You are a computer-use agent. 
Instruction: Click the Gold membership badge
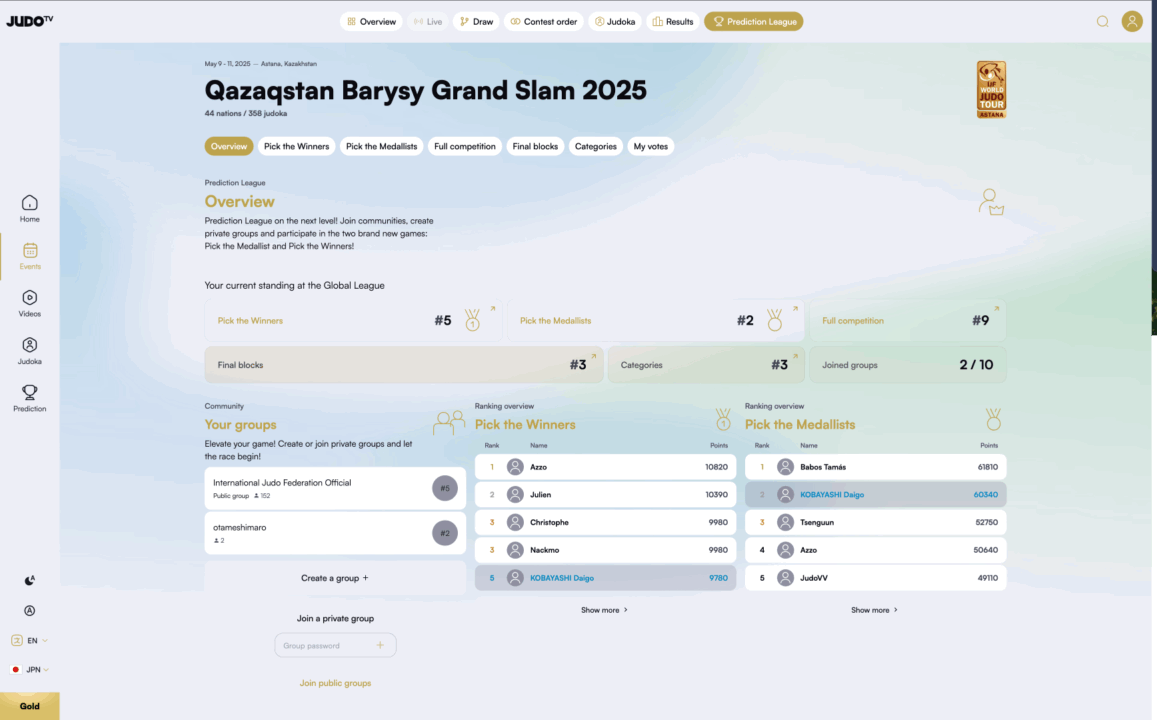pos(30,706)
